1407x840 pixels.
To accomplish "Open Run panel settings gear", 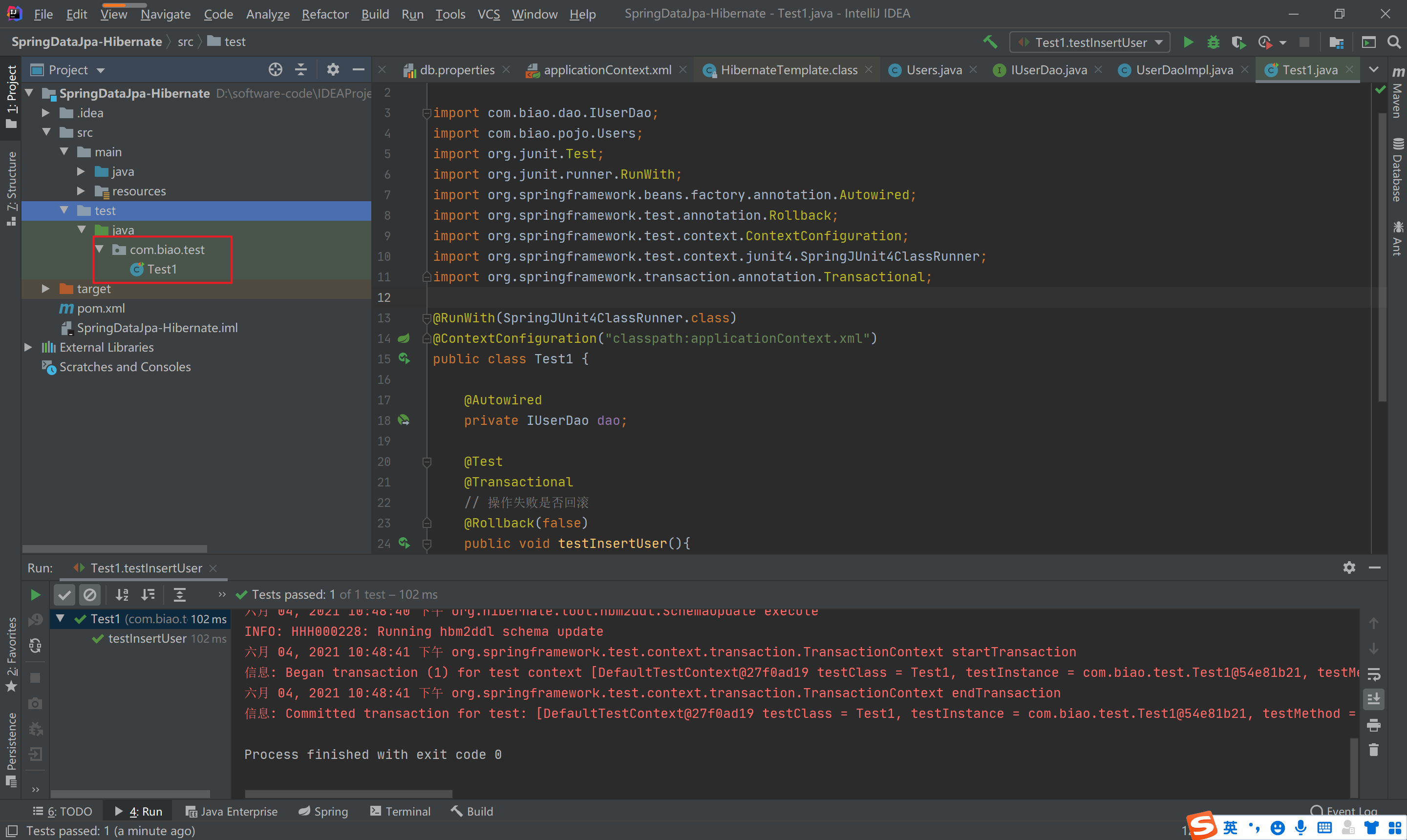I will pos(1349,567).
